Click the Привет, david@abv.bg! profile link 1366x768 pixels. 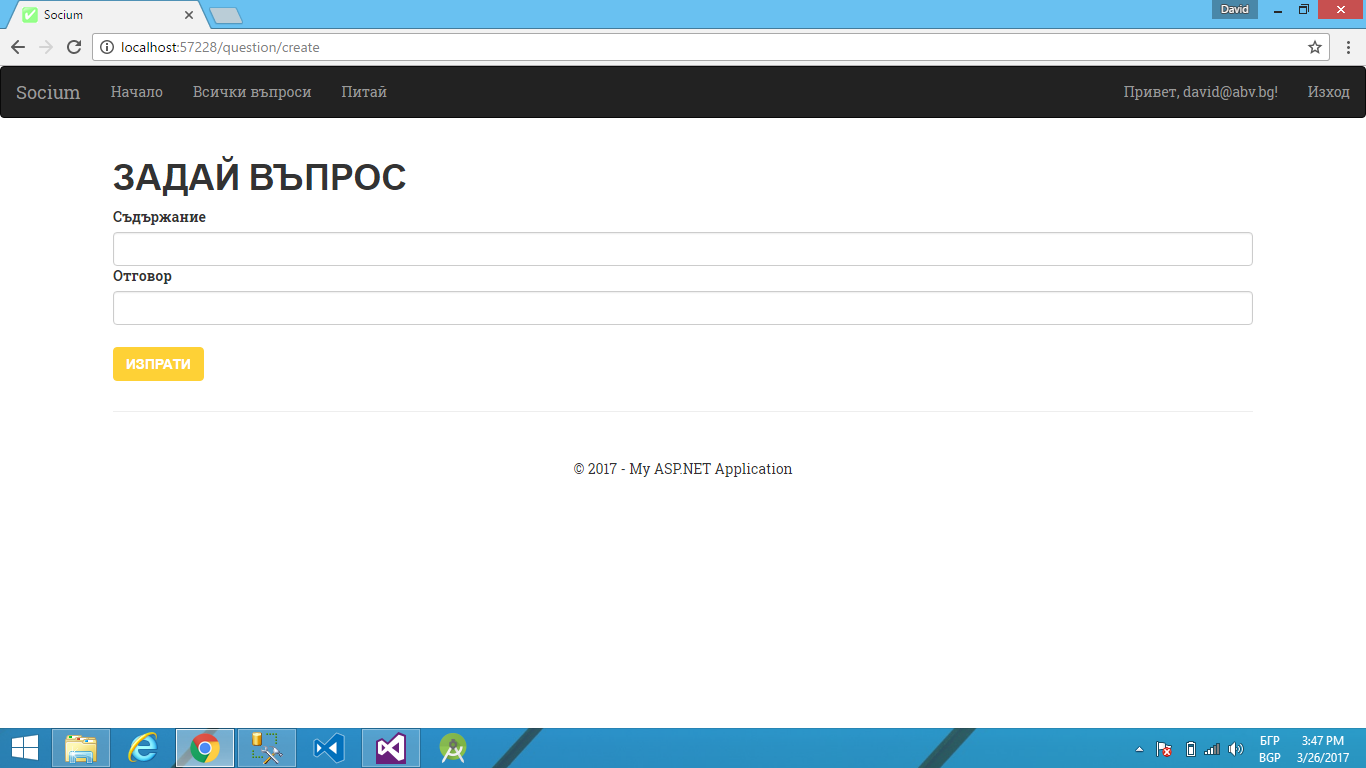pos(1200,92)
